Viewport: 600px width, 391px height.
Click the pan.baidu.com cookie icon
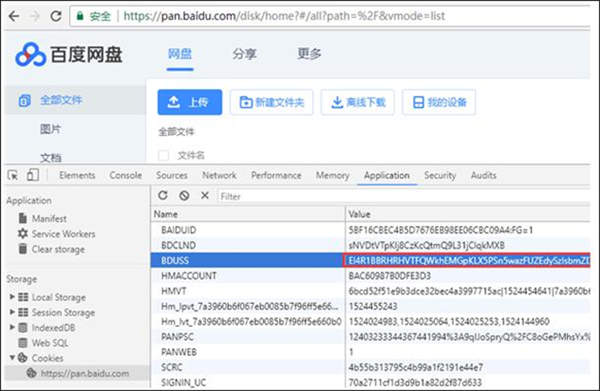[32, 373]
